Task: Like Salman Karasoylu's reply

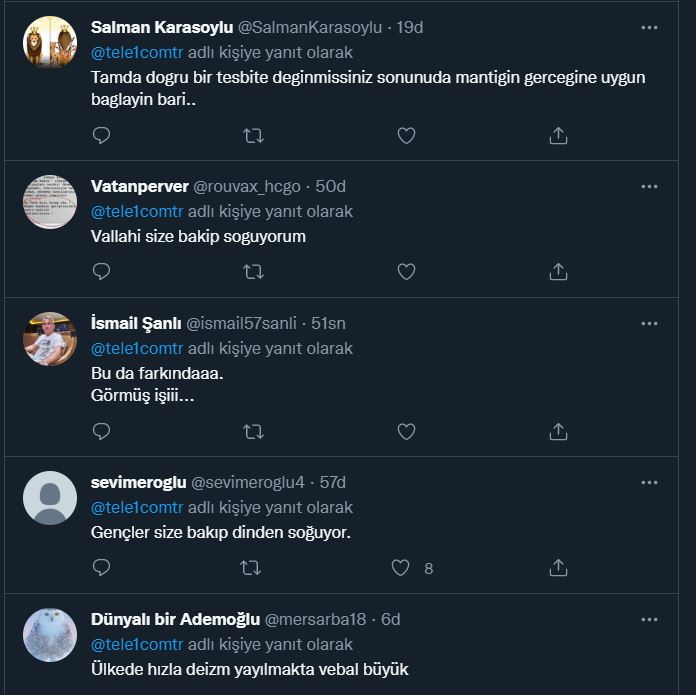Action: (406, 135)
